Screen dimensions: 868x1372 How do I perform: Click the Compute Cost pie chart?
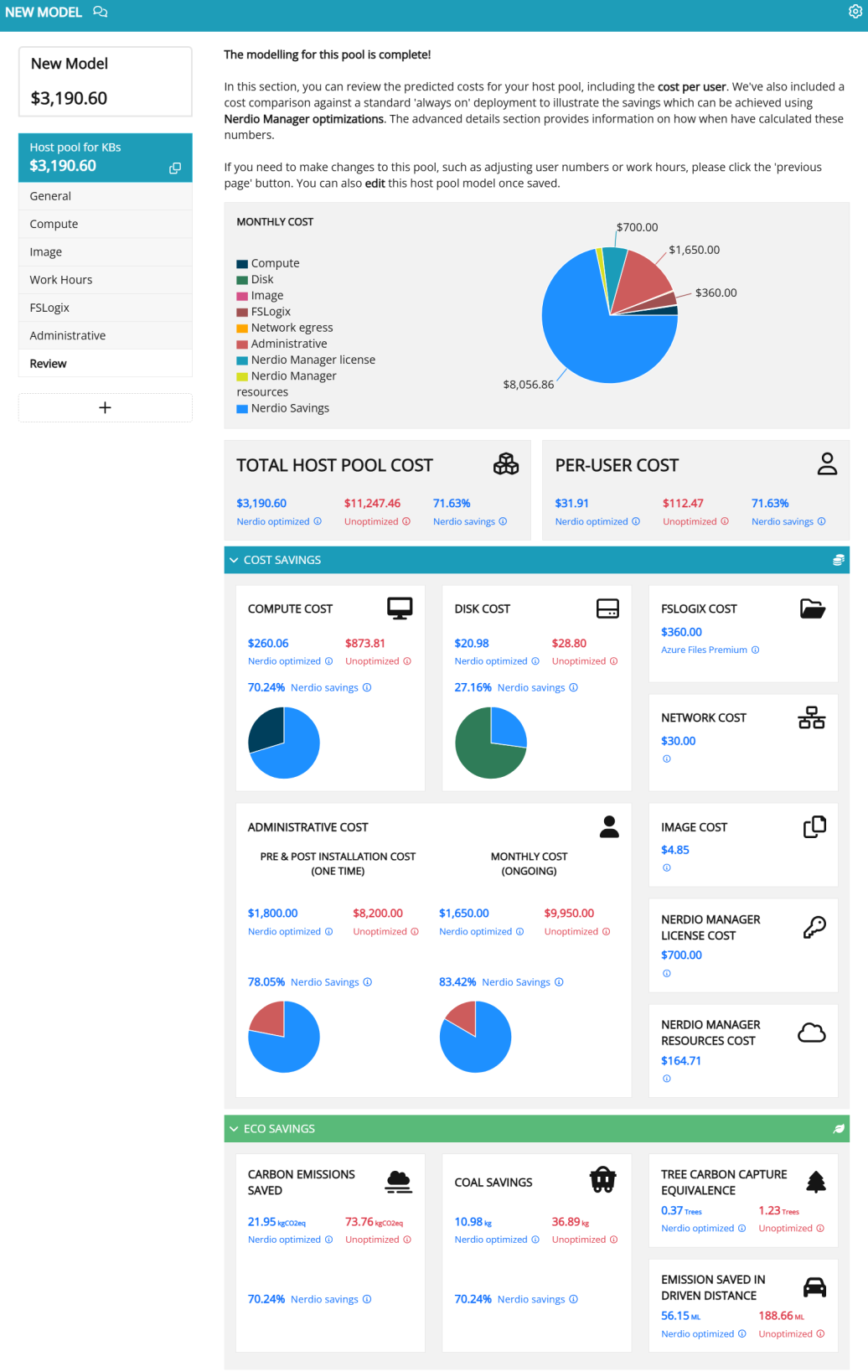point(284,743)
